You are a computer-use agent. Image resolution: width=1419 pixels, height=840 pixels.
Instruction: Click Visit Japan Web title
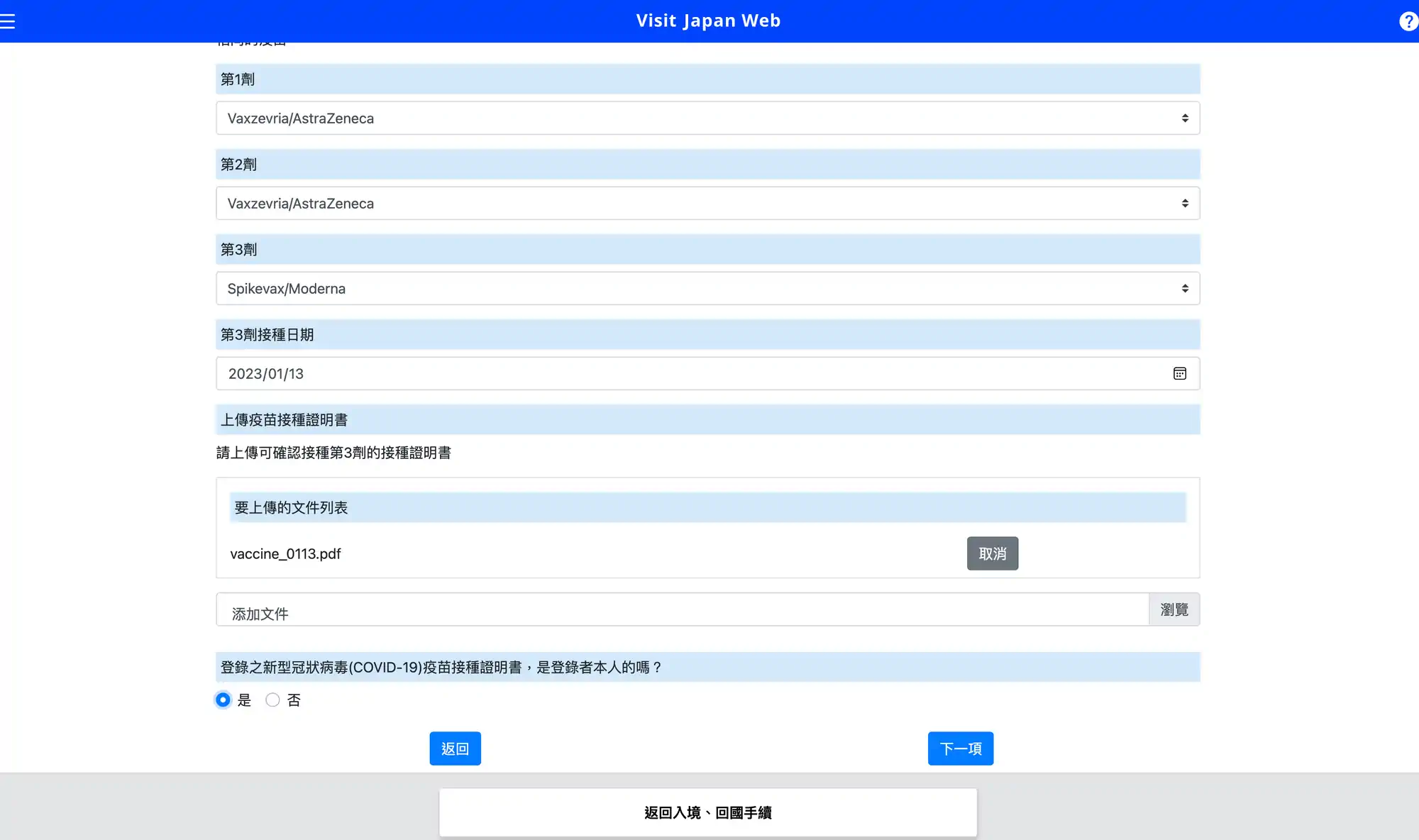708,21
